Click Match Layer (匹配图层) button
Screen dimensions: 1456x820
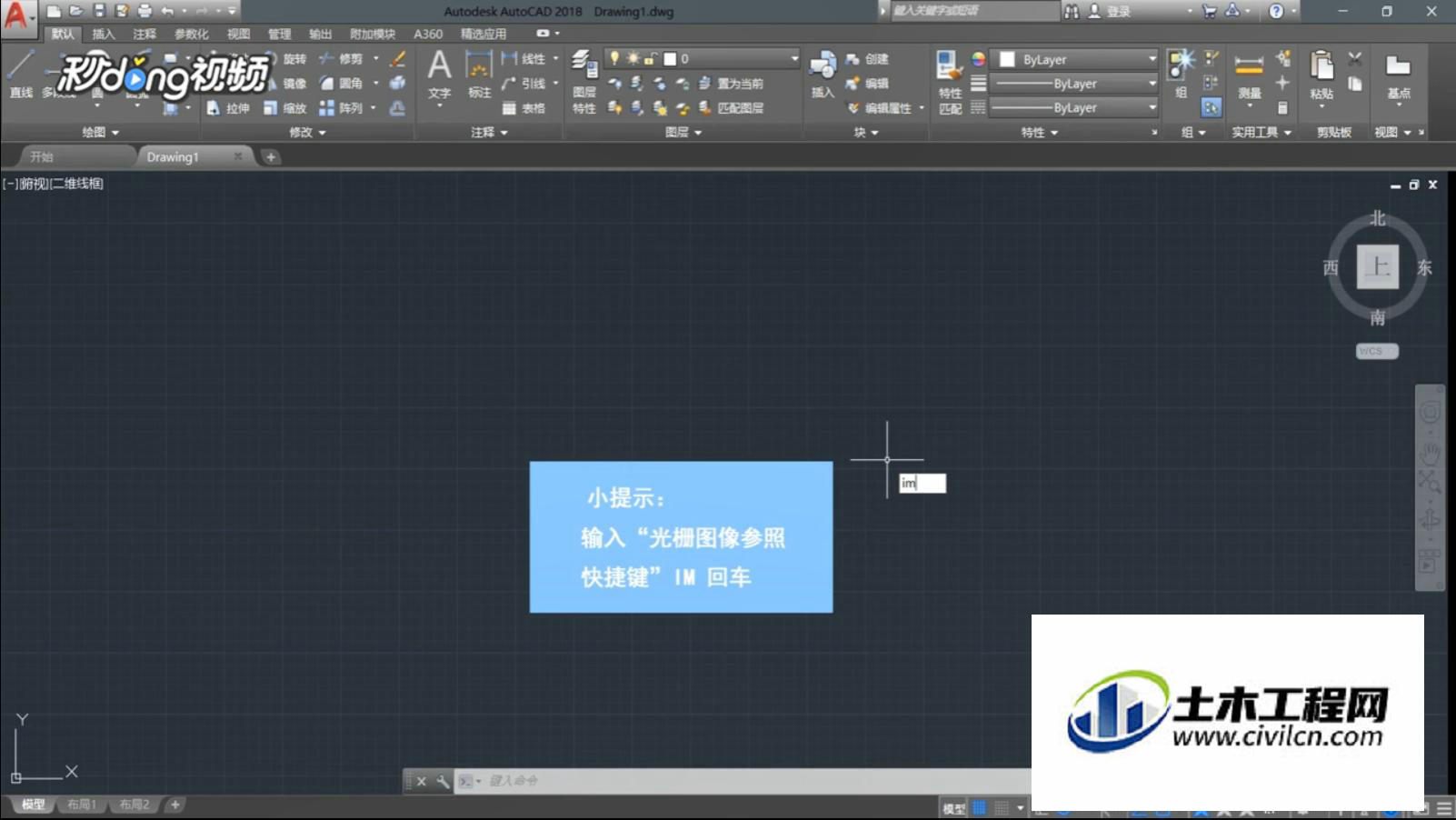coord(731,108)
